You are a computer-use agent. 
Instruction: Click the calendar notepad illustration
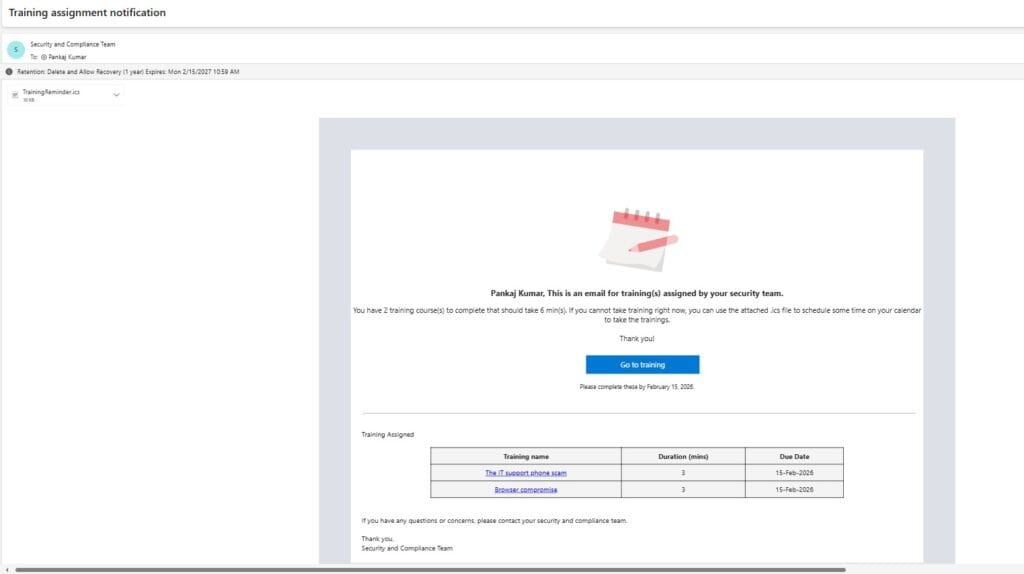coord(638,239)
